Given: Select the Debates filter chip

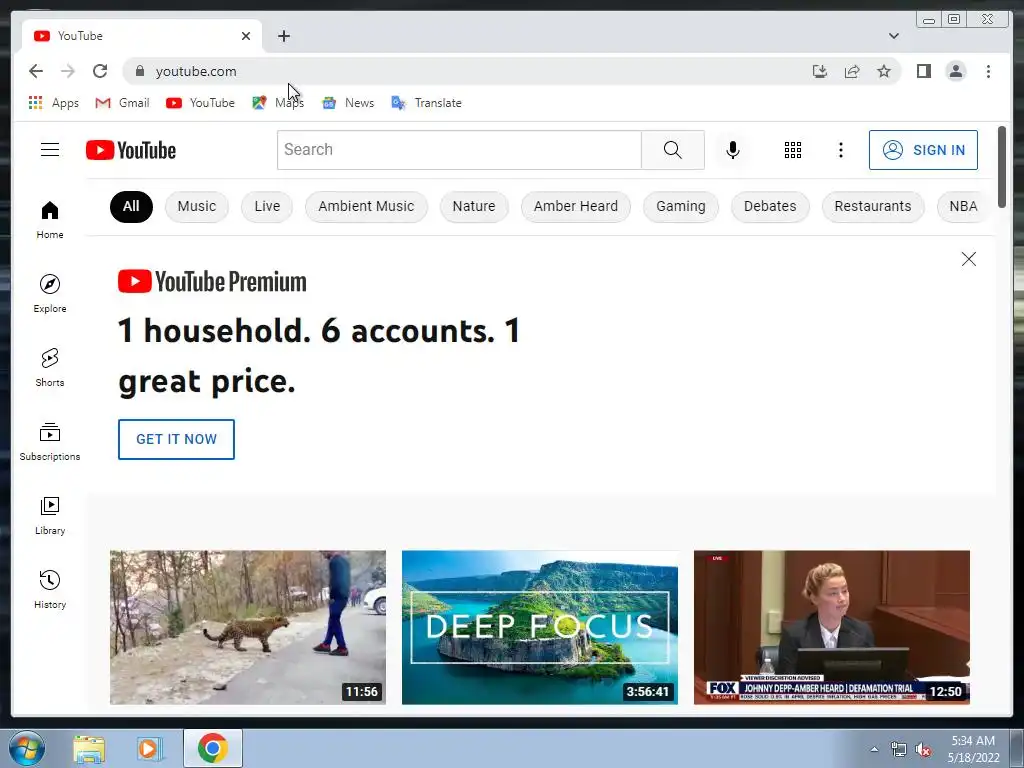Looking at the screenshot, I should (770, 206).
